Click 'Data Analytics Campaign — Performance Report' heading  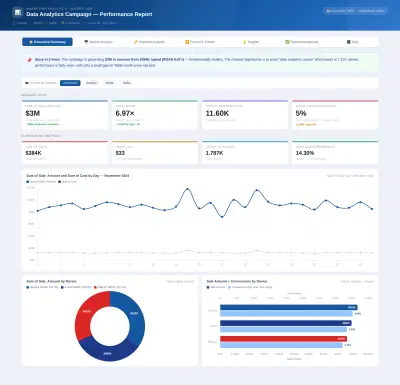pos(89,14)
